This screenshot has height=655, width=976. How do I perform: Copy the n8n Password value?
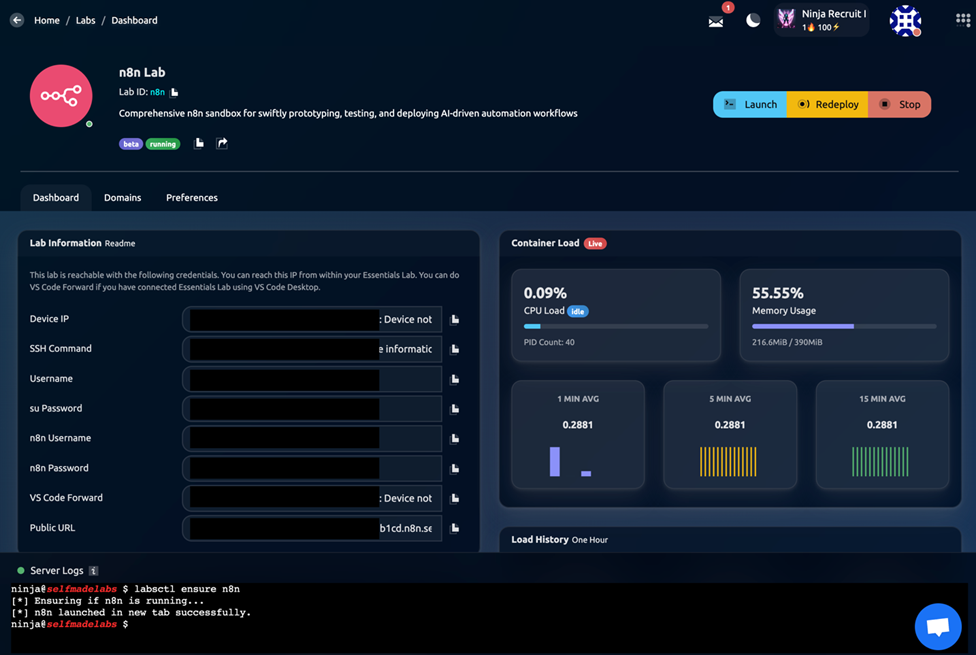tap(455, 469)
